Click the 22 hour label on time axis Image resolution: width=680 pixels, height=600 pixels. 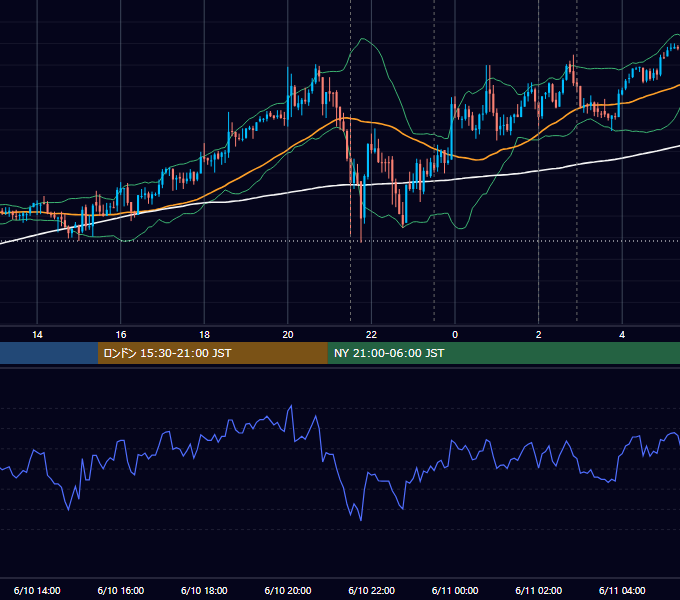tap(371, 335)
